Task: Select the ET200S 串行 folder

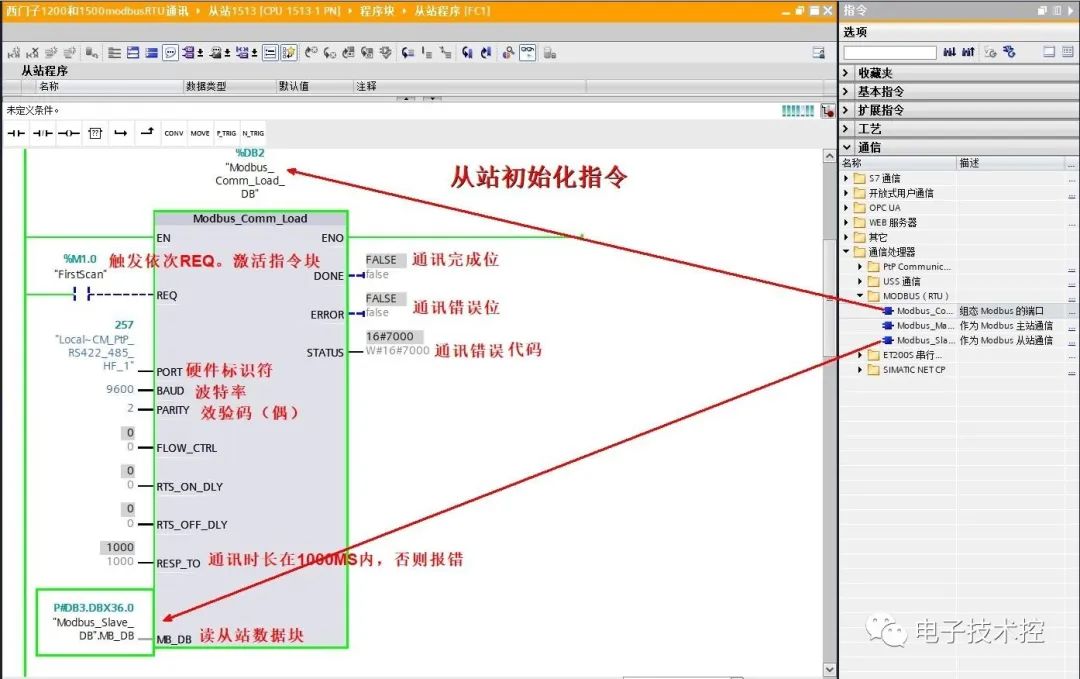Action: 912,355
